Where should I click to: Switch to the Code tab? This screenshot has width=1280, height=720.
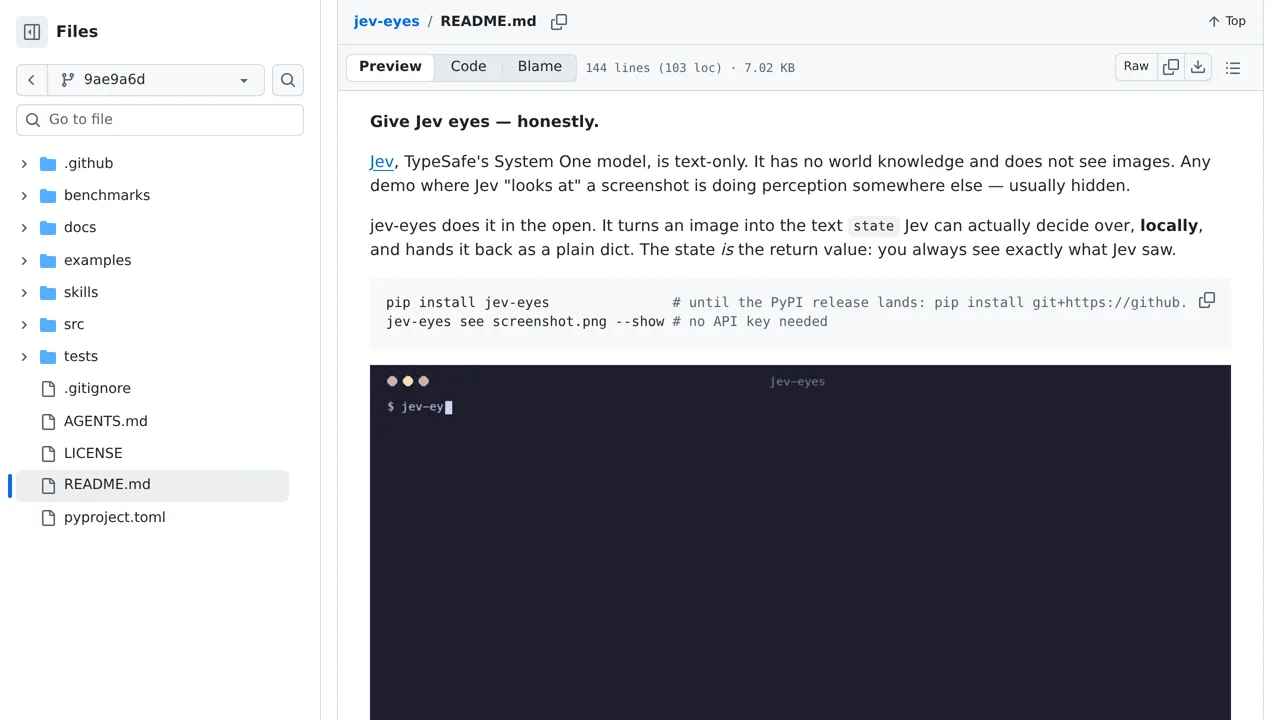[x=468, y=67]
